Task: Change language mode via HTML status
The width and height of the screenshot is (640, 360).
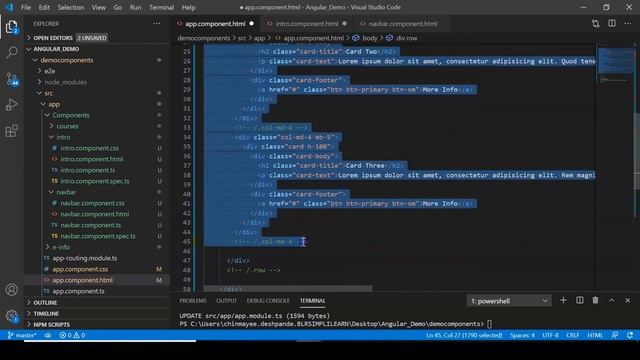Action: point(595,335)
